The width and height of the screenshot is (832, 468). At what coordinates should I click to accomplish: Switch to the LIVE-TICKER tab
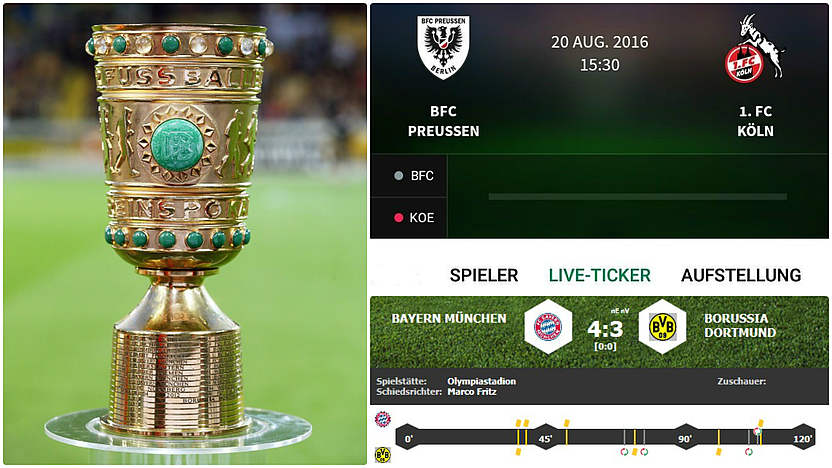pyautogui.click(x=600, y=275)
